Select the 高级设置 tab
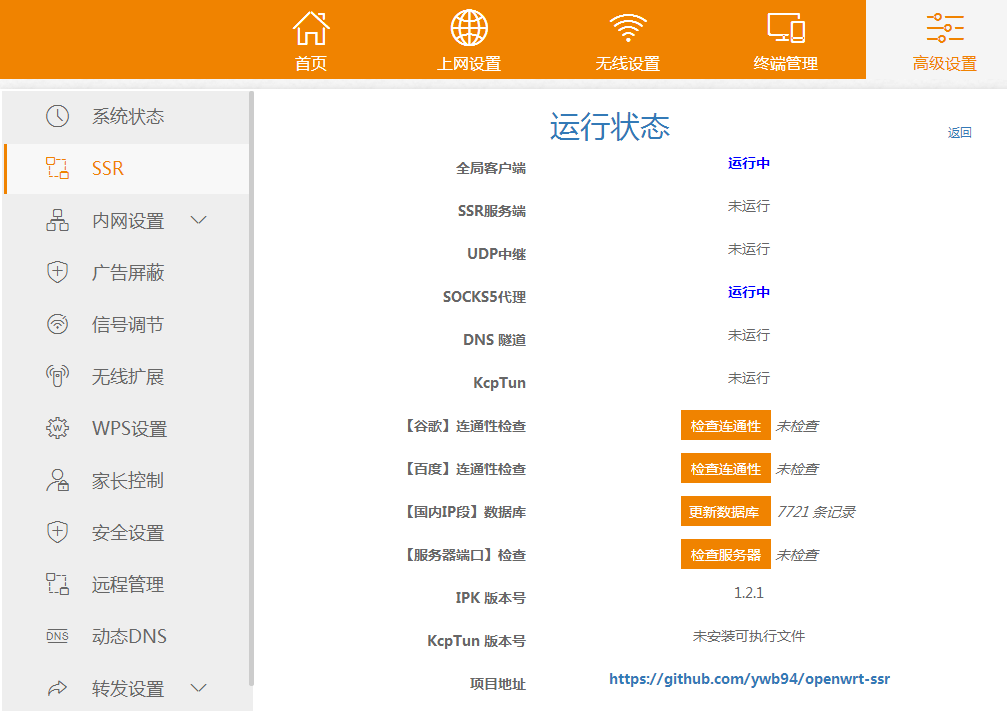 tap(944, 40)
